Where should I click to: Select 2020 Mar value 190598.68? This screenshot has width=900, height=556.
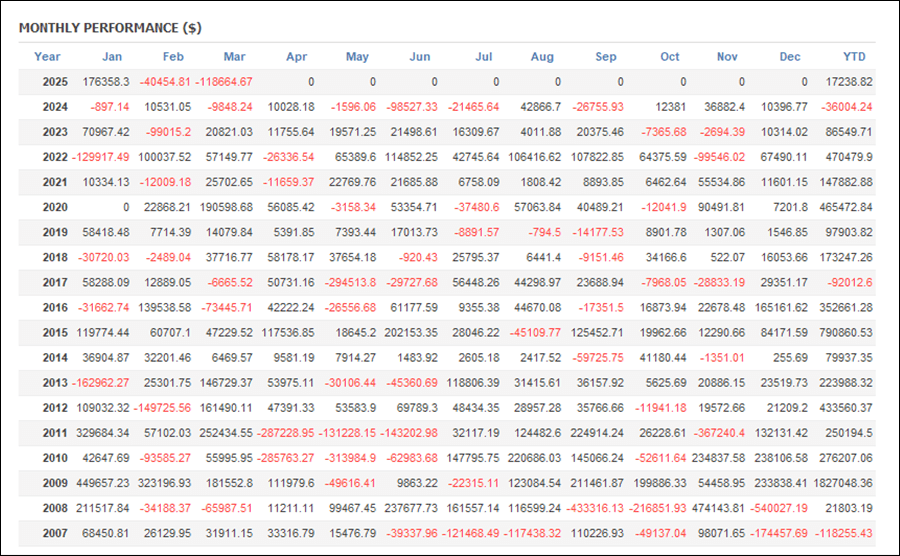(x=226, y=207)
